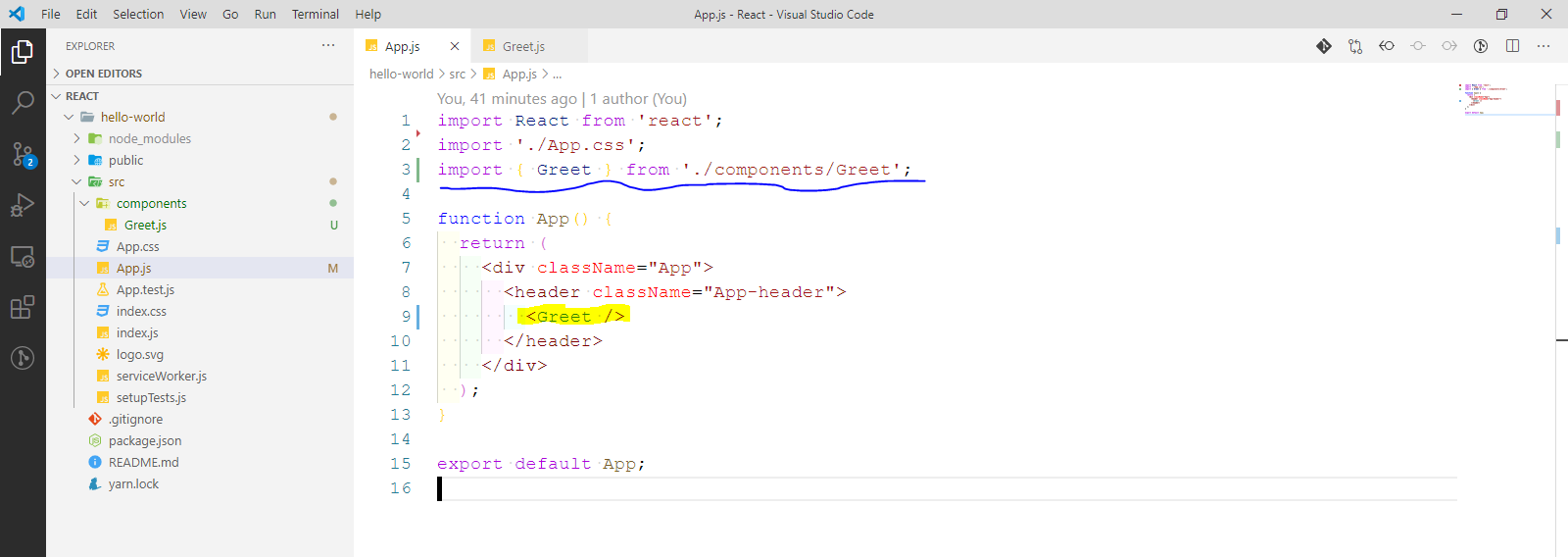Image resolution: width=1568 pixels, height=557 pixels.
Task: Open the GitLens view in activity bar
Action: [x=23, y=358]
